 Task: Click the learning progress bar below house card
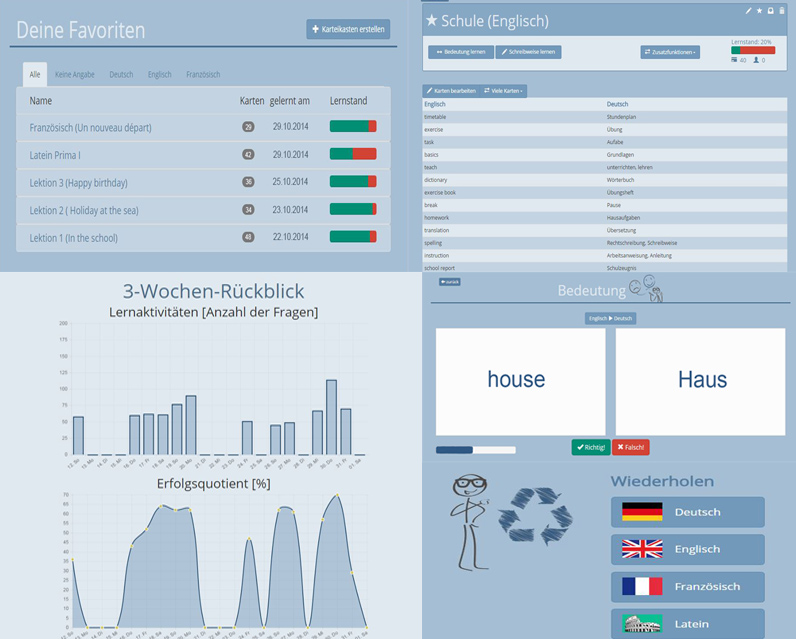[476, 450]
